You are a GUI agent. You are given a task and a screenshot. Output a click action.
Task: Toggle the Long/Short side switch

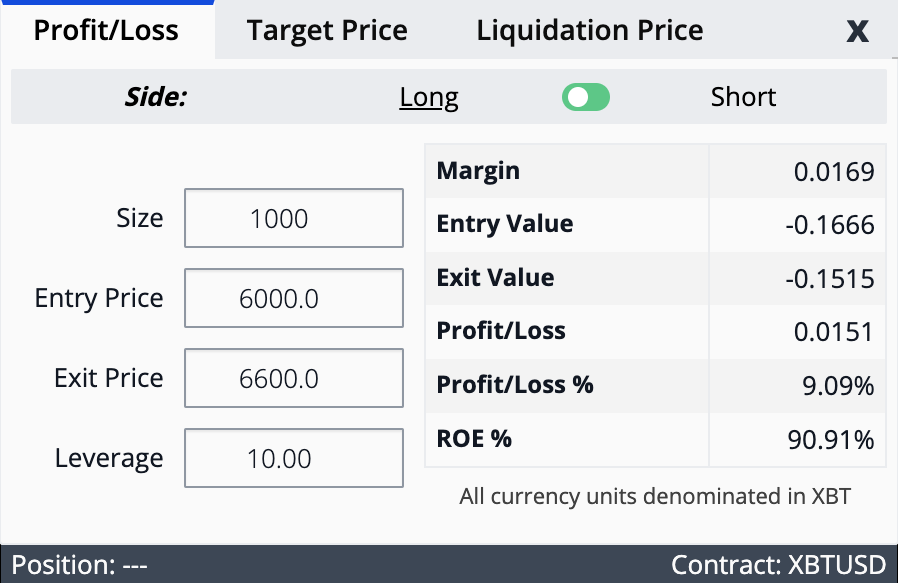pyautogui.click(x=585, y=97)
